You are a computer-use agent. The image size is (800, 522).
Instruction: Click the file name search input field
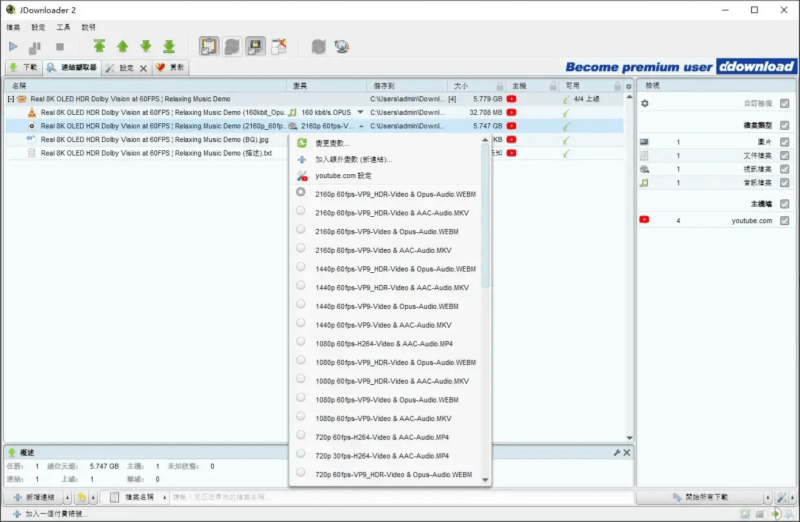click(402, 497)
